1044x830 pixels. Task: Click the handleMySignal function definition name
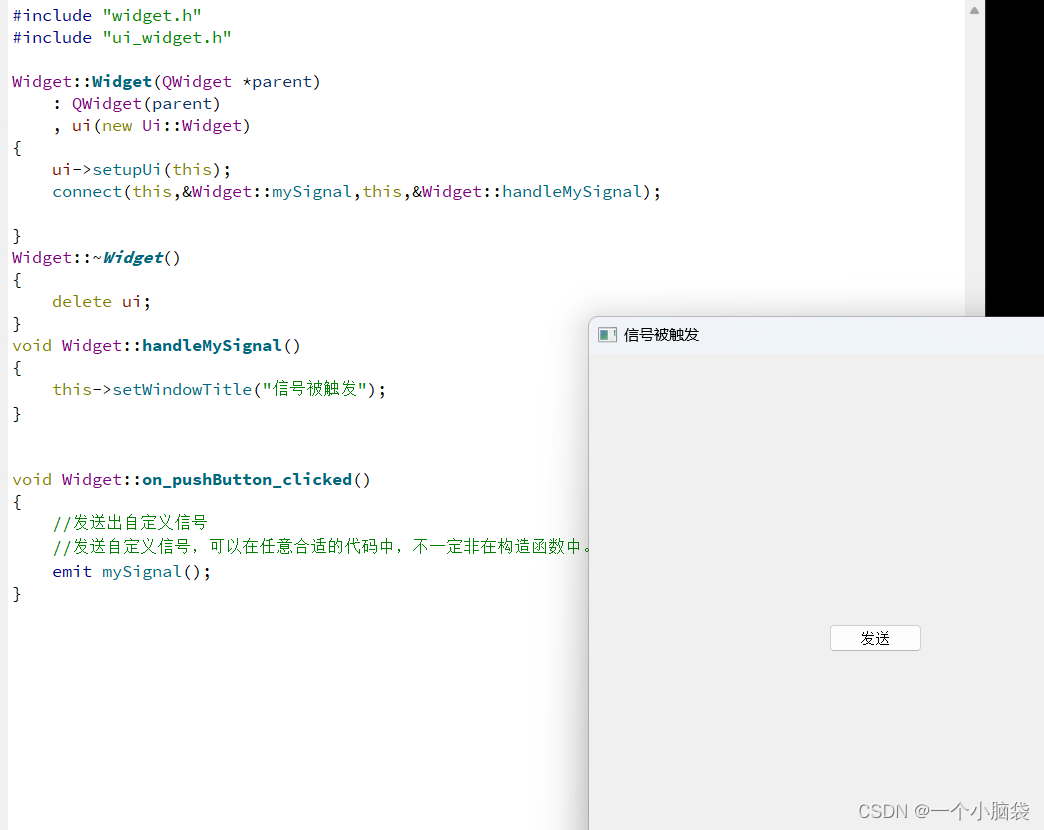[212, 345]
